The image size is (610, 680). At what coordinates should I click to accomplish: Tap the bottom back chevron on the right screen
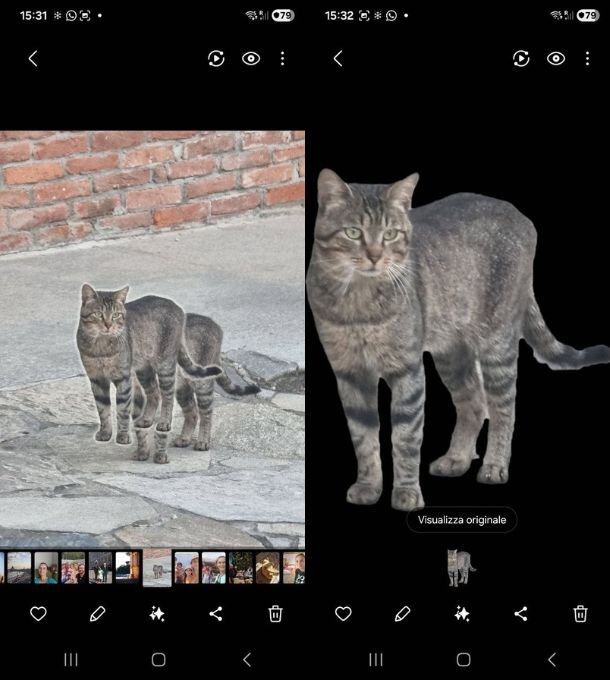[x=552, y=660]
